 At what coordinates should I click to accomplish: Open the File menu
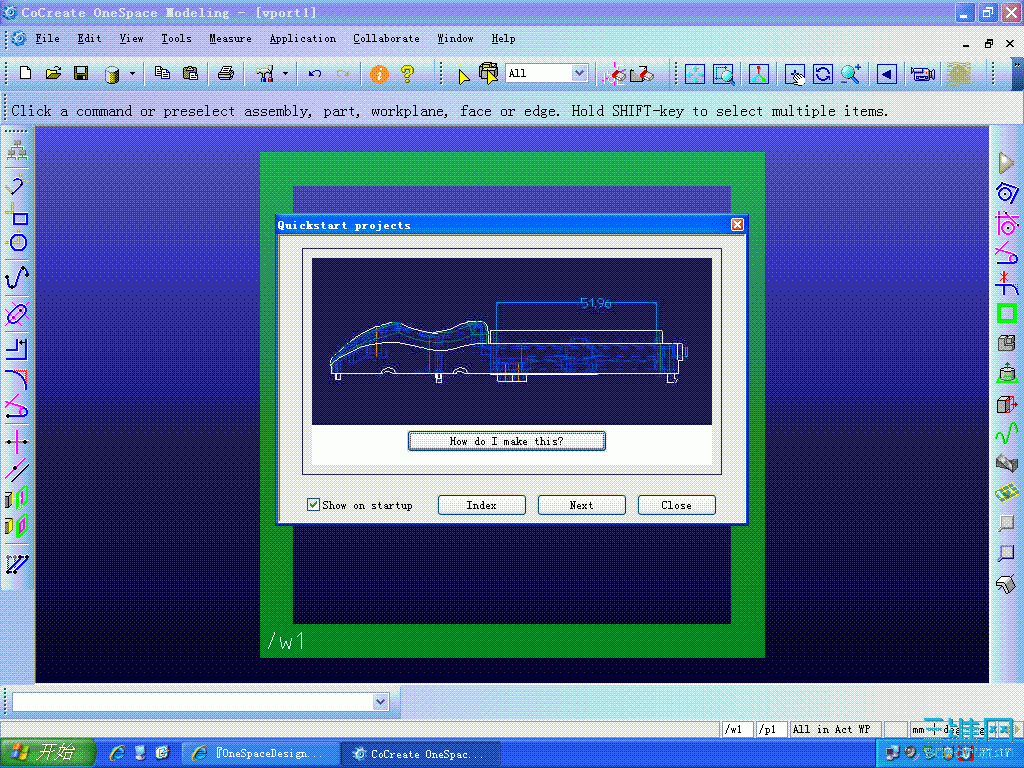coord(47,39)
